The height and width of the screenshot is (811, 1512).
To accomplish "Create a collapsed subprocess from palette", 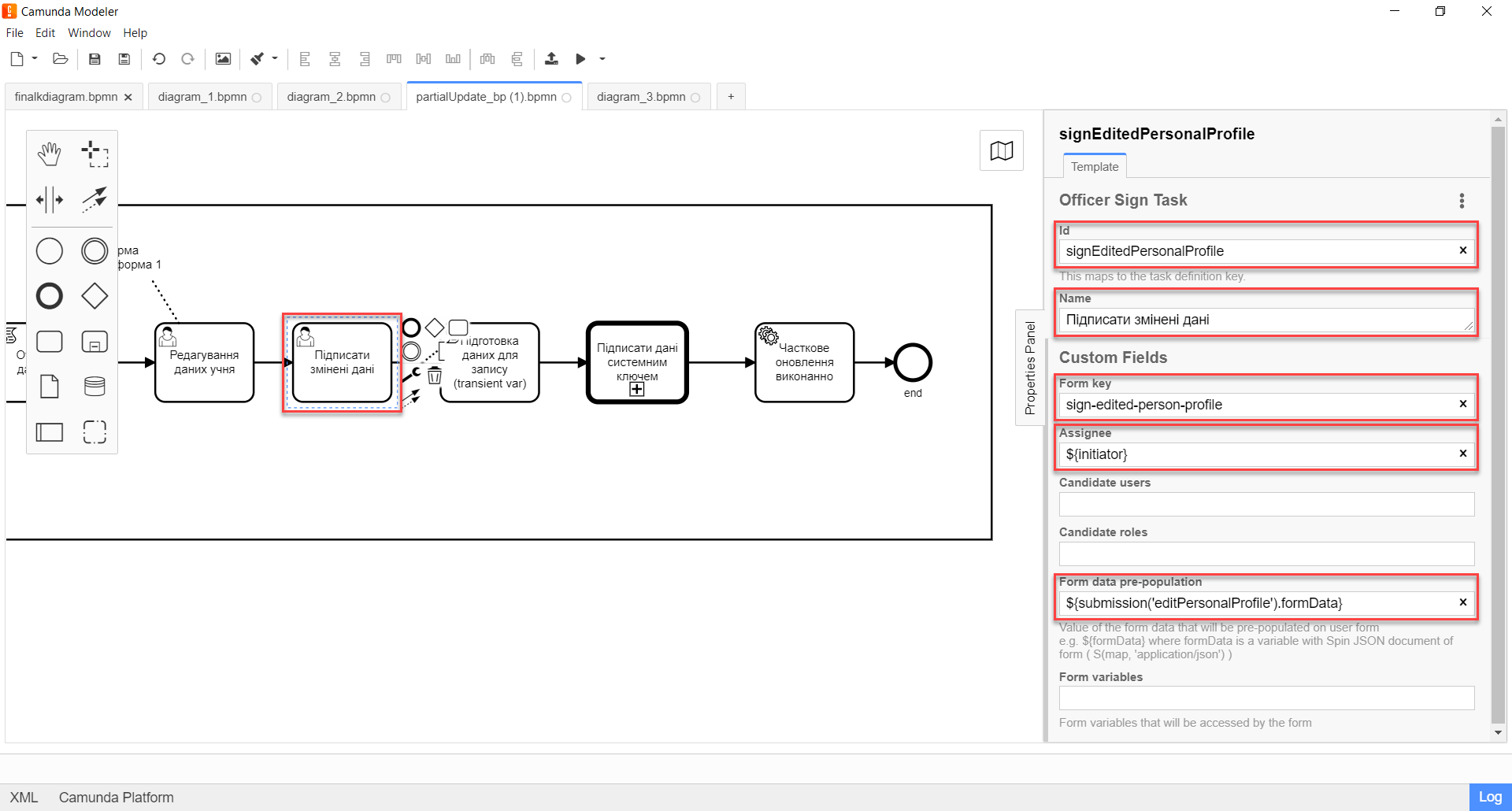I will coord(94,342).
